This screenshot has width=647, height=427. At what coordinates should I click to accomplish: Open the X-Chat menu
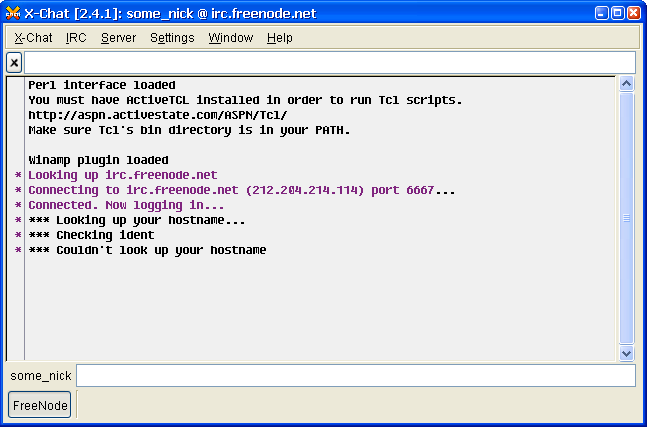(x=33, y=38)
